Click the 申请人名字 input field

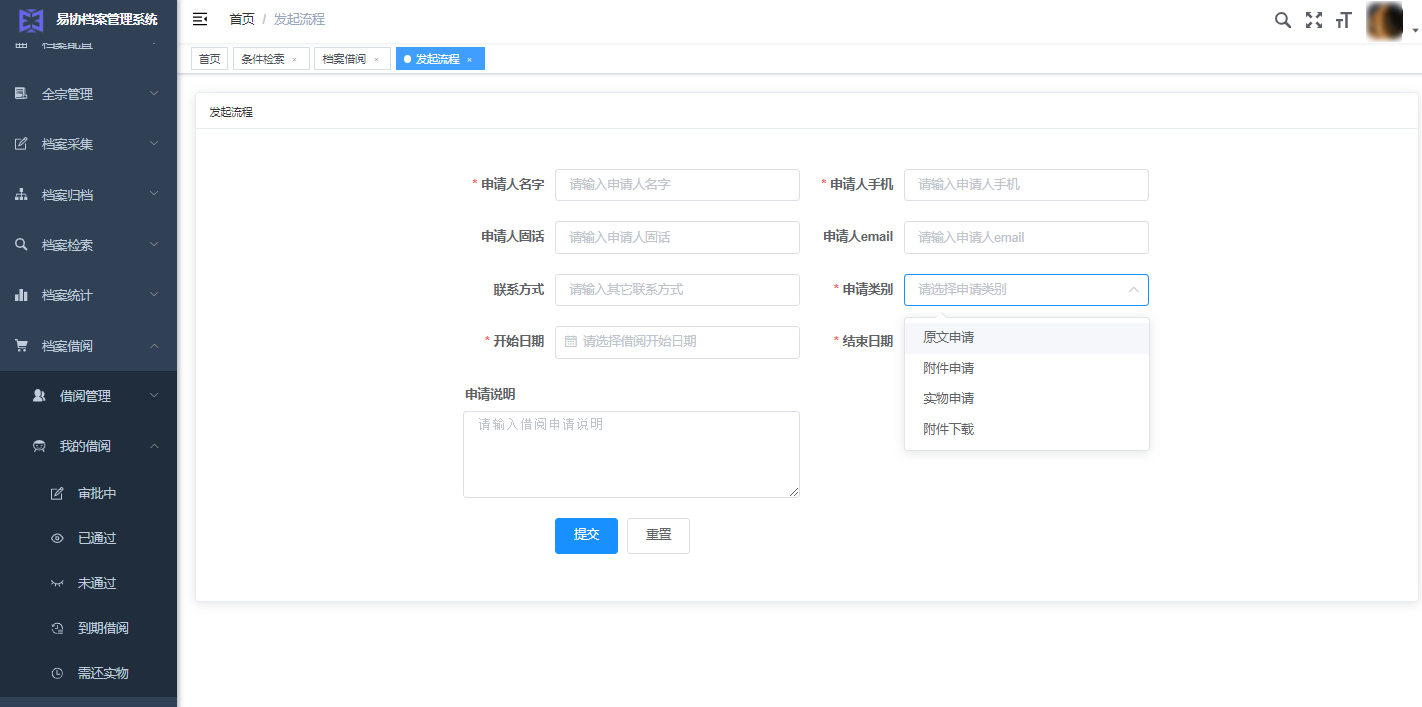point(677,185)
